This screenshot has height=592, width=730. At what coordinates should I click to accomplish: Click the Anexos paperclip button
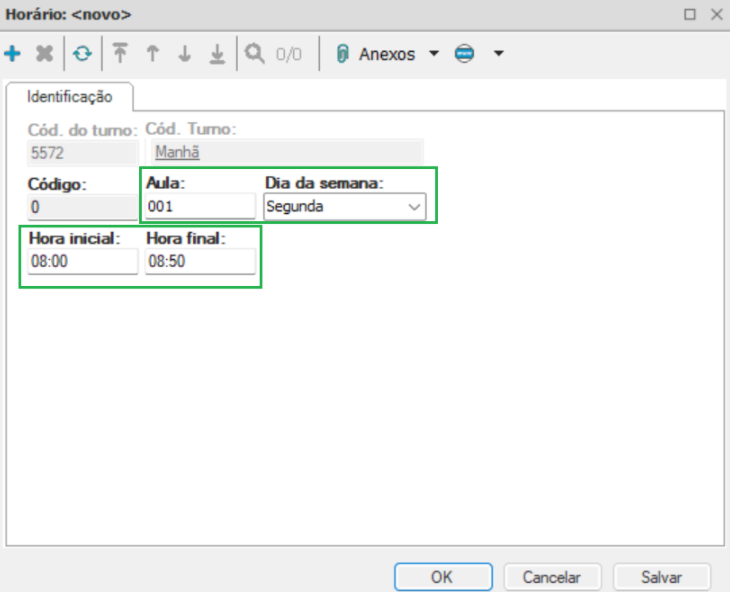click(x=375, y=54)
